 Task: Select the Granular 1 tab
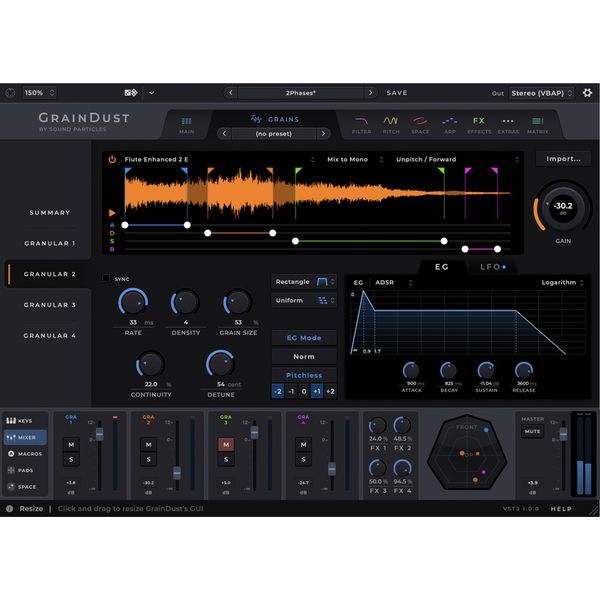pyautogui.click(x=50, y=243)
